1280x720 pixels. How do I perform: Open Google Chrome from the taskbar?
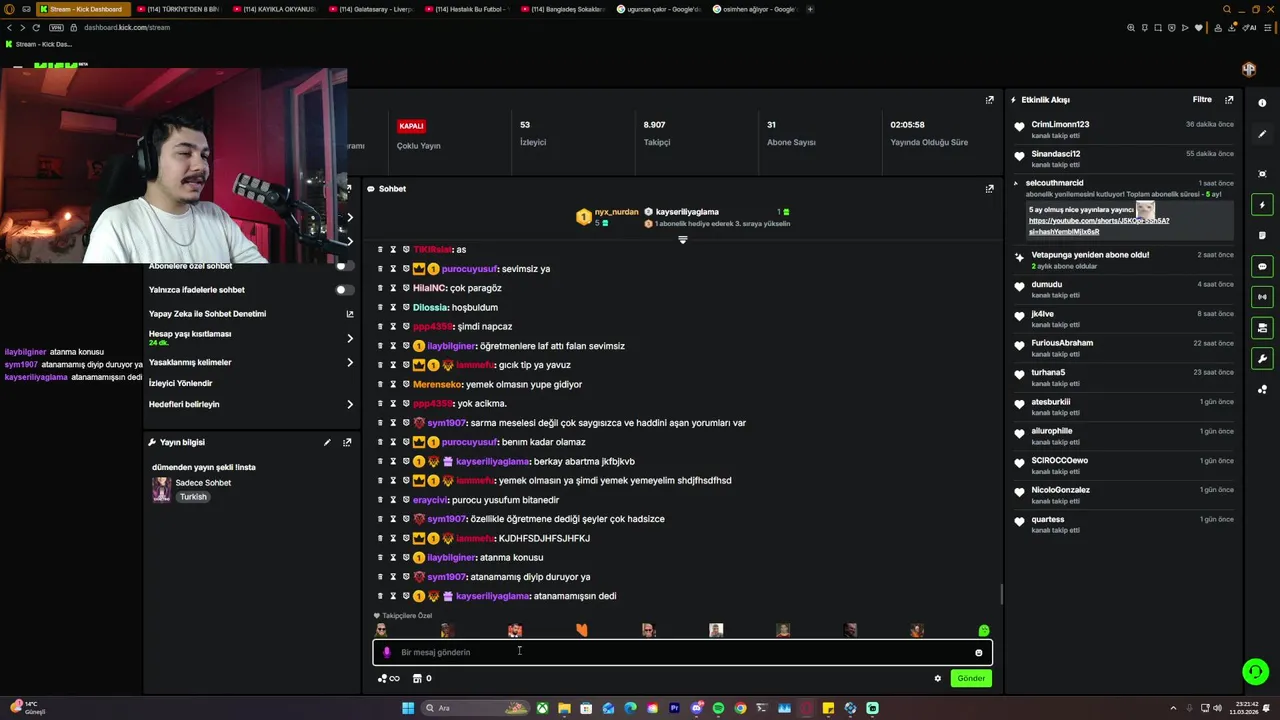[x=740, y=708]
